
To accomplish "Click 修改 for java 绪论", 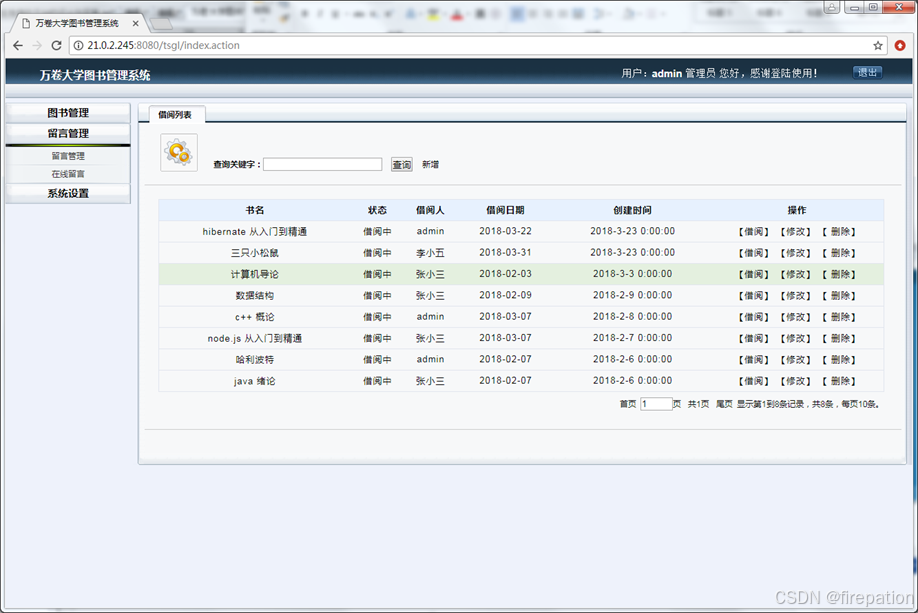I will pos(796,381).
